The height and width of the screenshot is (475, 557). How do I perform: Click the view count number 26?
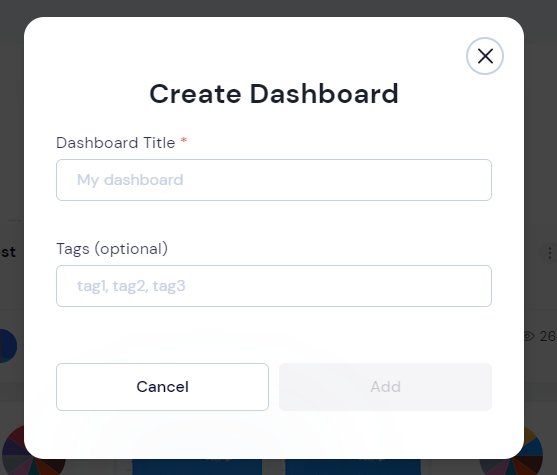[x=548, y=336]
